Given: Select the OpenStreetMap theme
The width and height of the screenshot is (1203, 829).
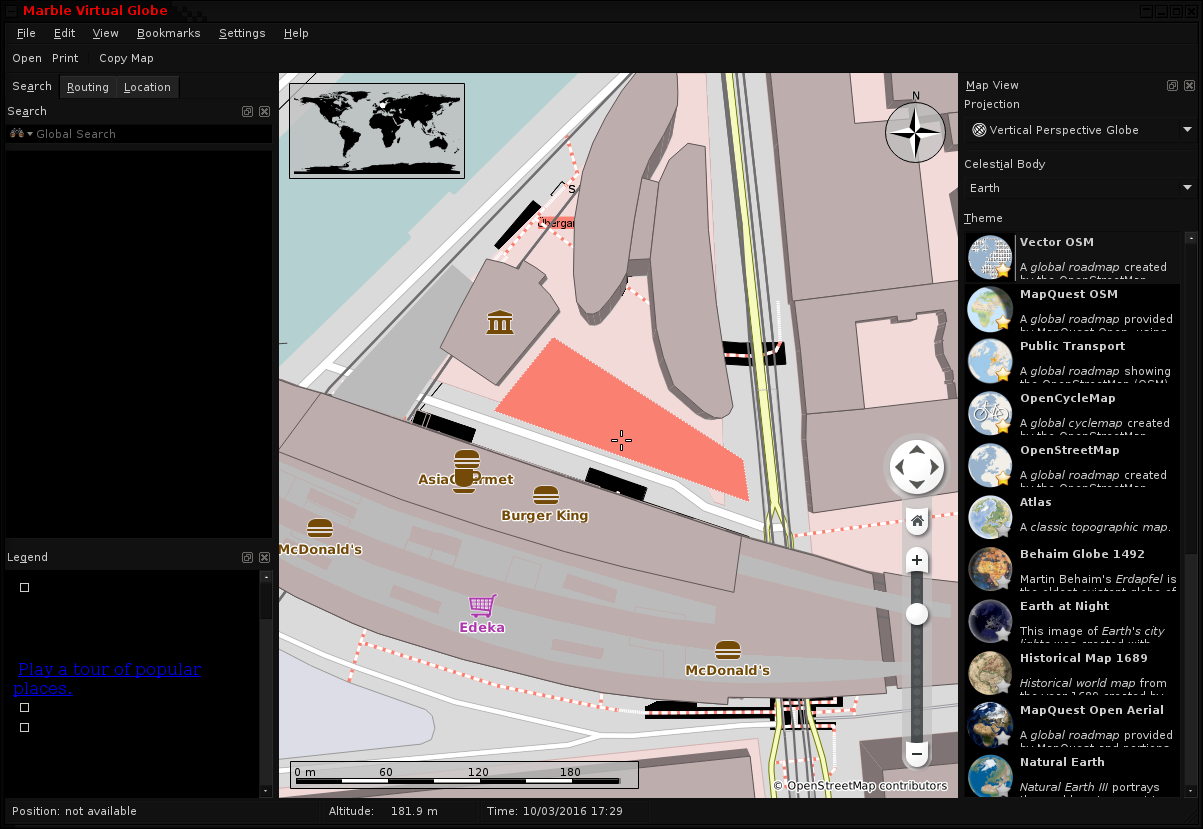Looking at the screenshot, I should click(x=1073, y=465).
